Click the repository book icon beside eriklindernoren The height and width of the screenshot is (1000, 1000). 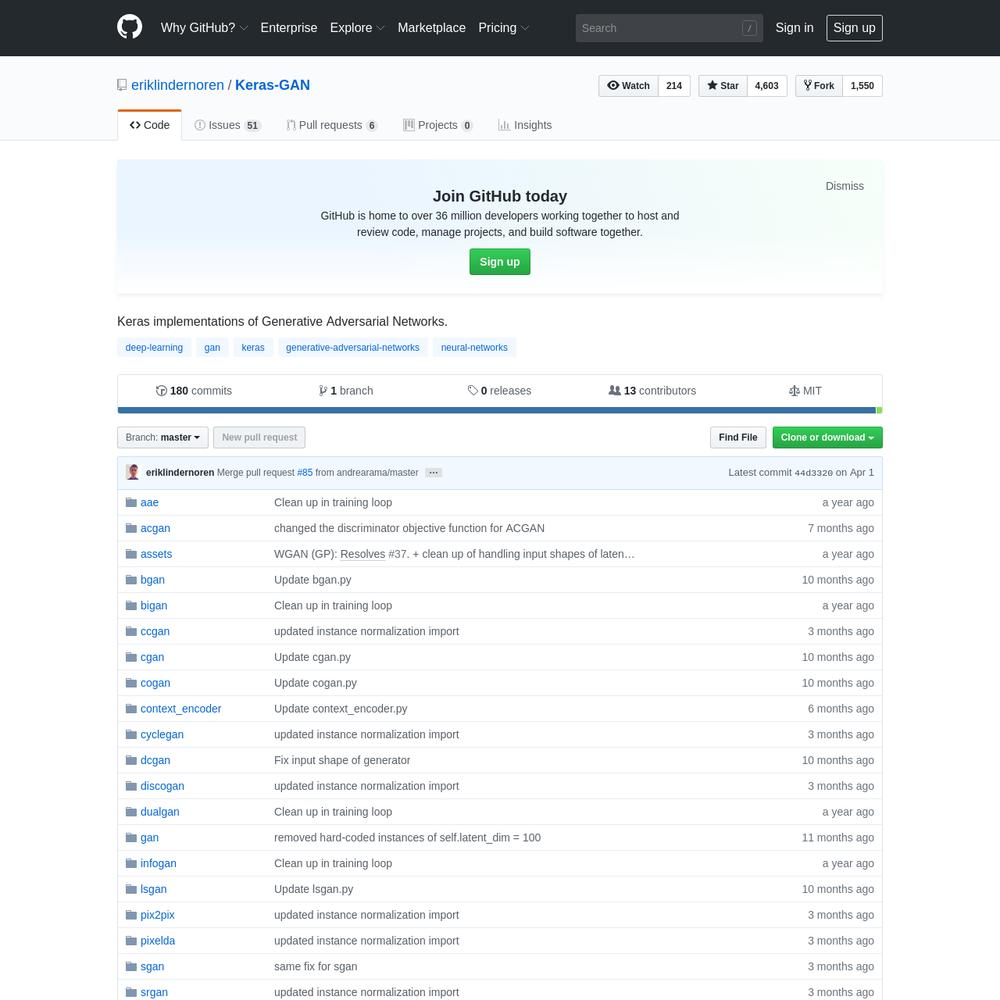[122, 85]
